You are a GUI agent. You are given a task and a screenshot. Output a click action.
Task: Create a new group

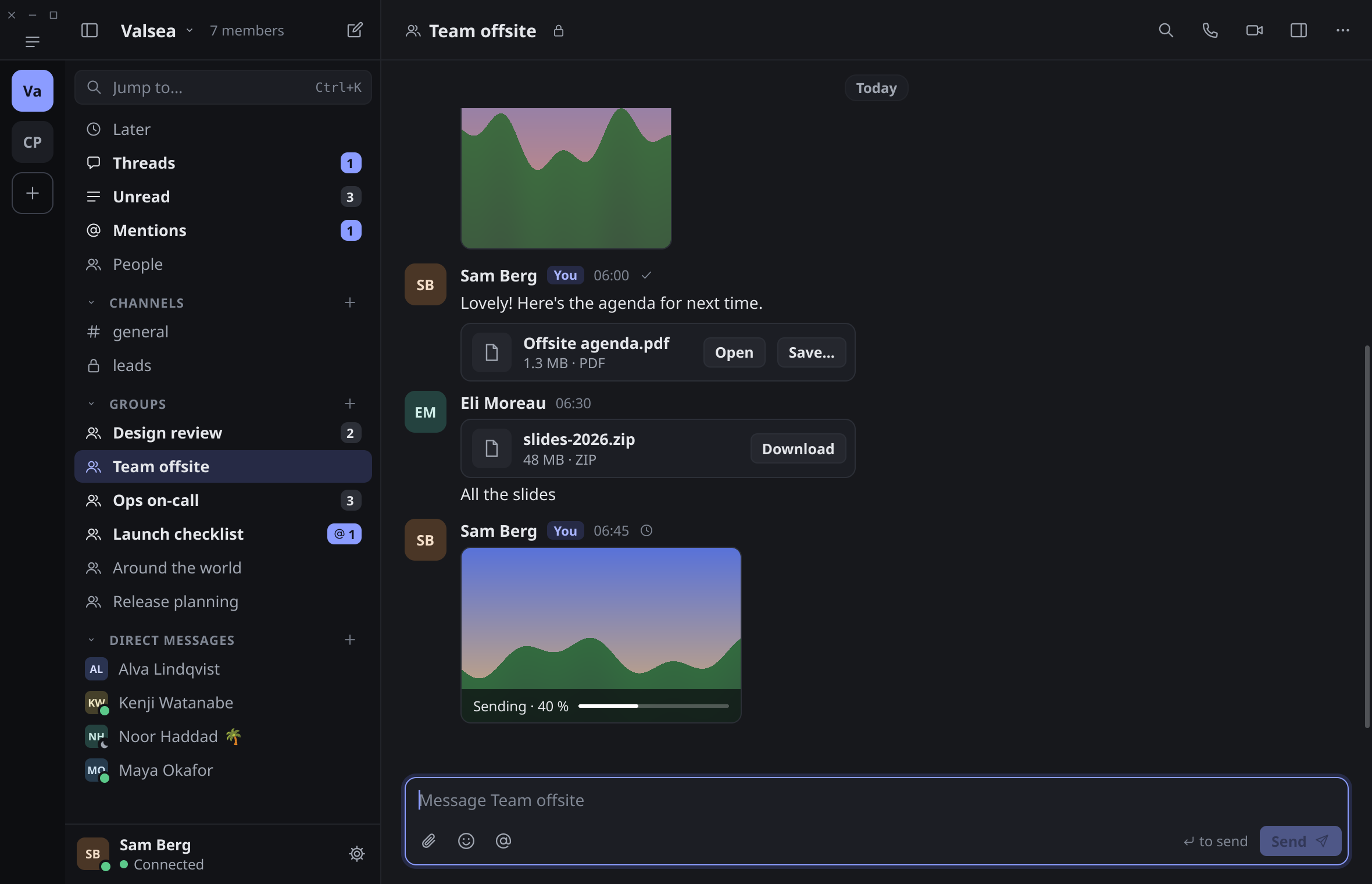[349, 404]
